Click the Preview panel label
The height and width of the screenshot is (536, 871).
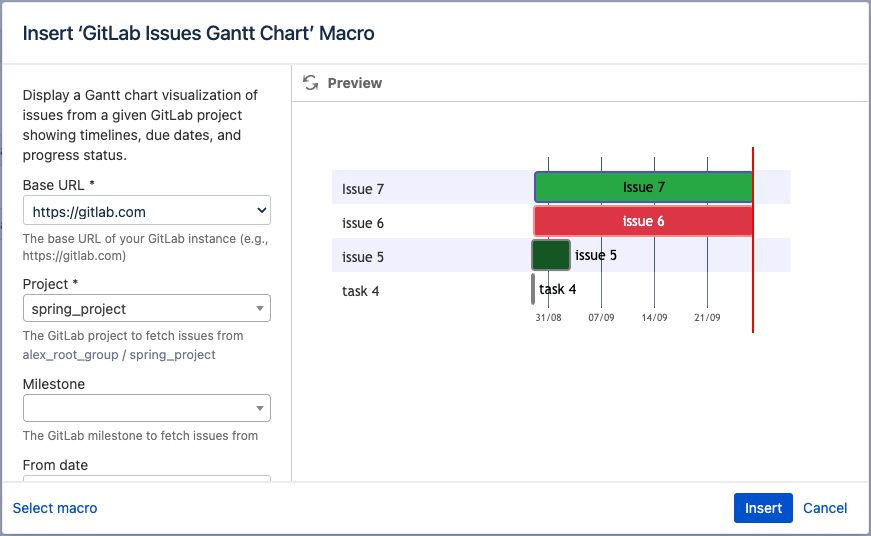coord(355,83)
